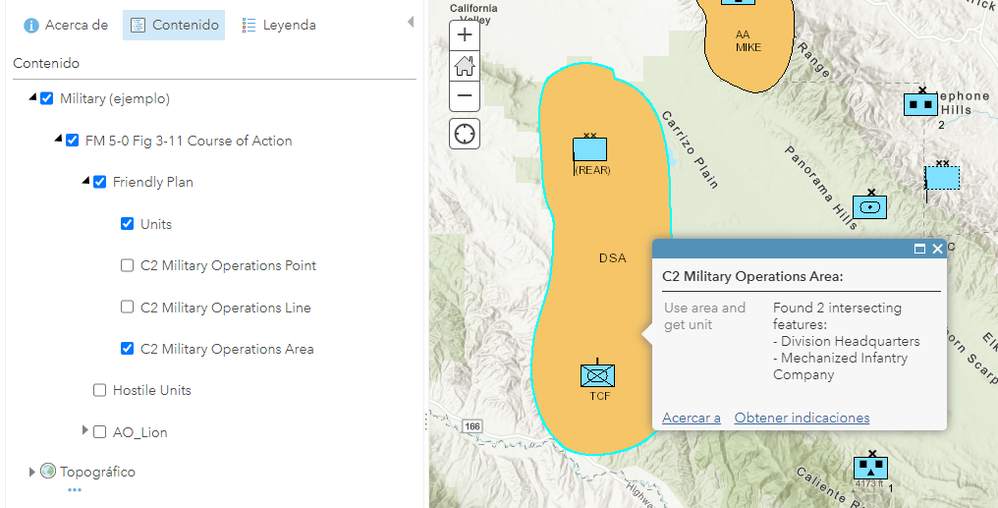
Task: Click the Obtener indicaciones link
Action: click(802, 418)
